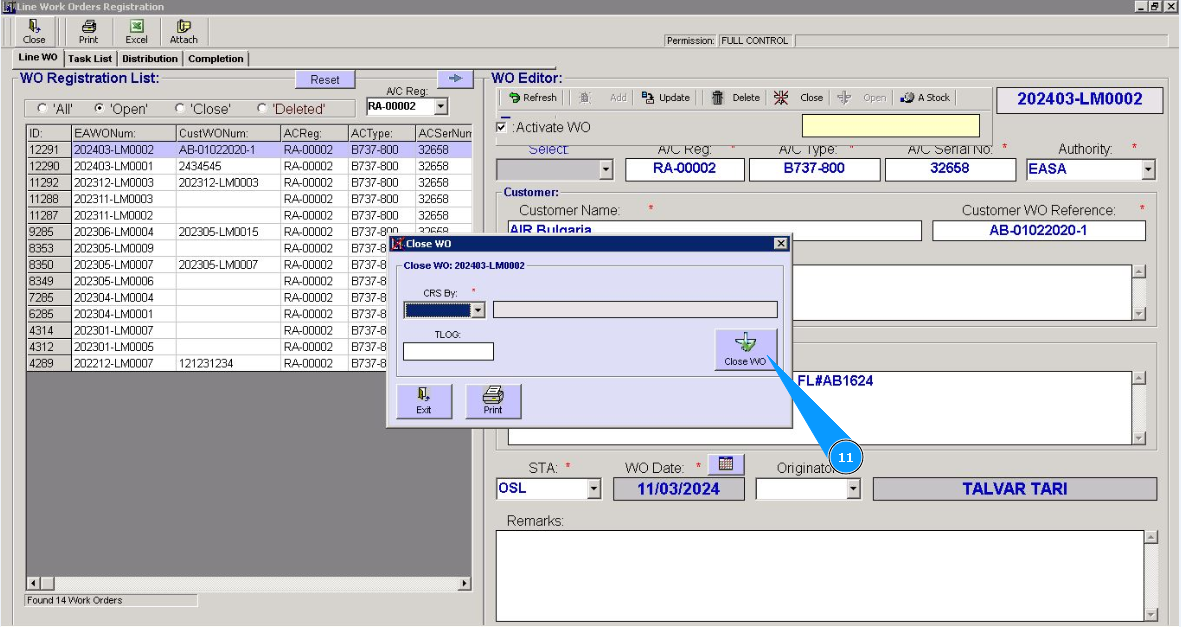Image resolution: width=1181 pixels, height=629 pixels.
Task: Click the A/C Type field B737-800
Action: point(814,169)
